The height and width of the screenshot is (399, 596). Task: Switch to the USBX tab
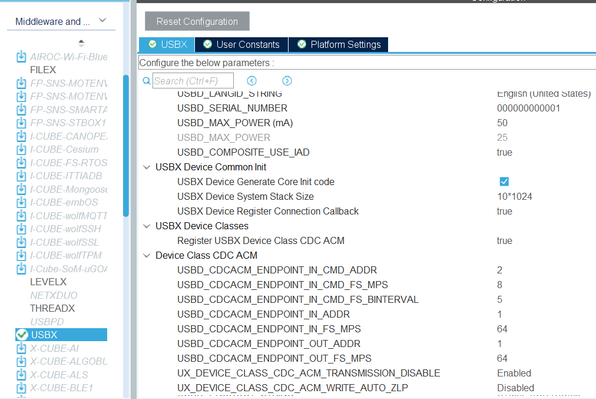point(167,44)
